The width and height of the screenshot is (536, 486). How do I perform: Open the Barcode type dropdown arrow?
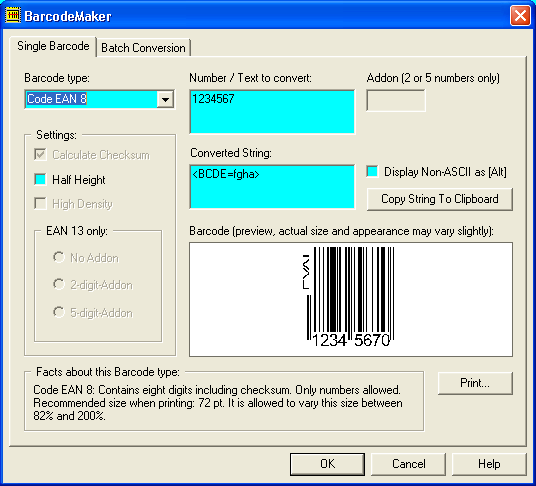click(165, 99)
